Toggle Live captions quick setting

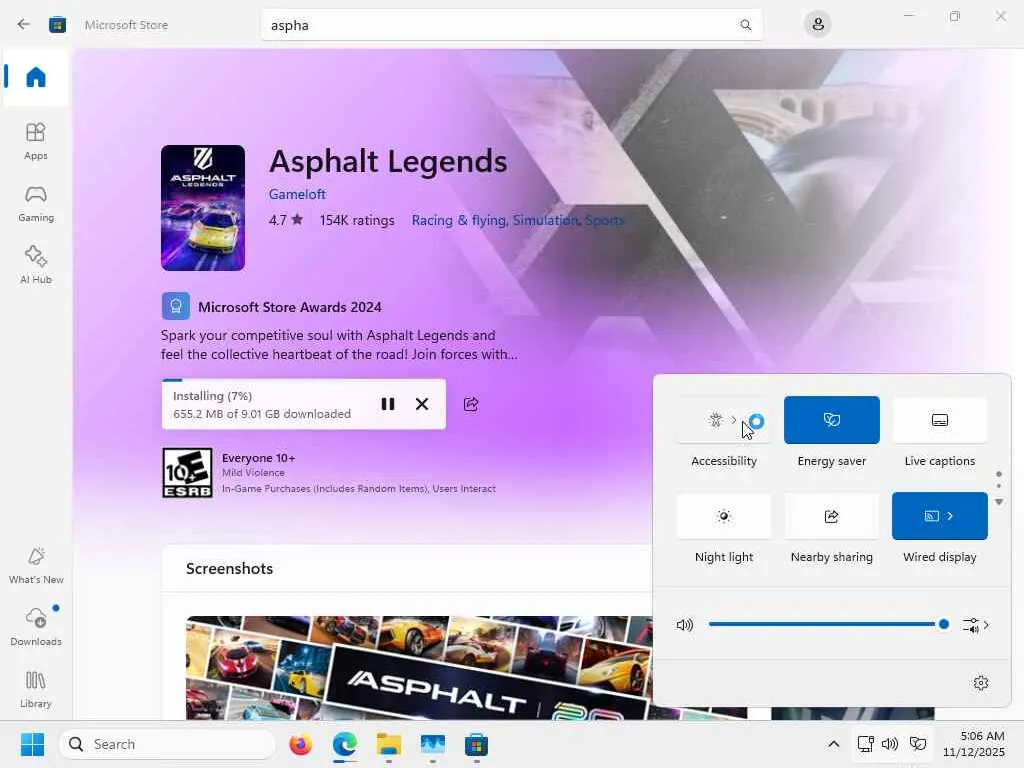coord(940,420)
